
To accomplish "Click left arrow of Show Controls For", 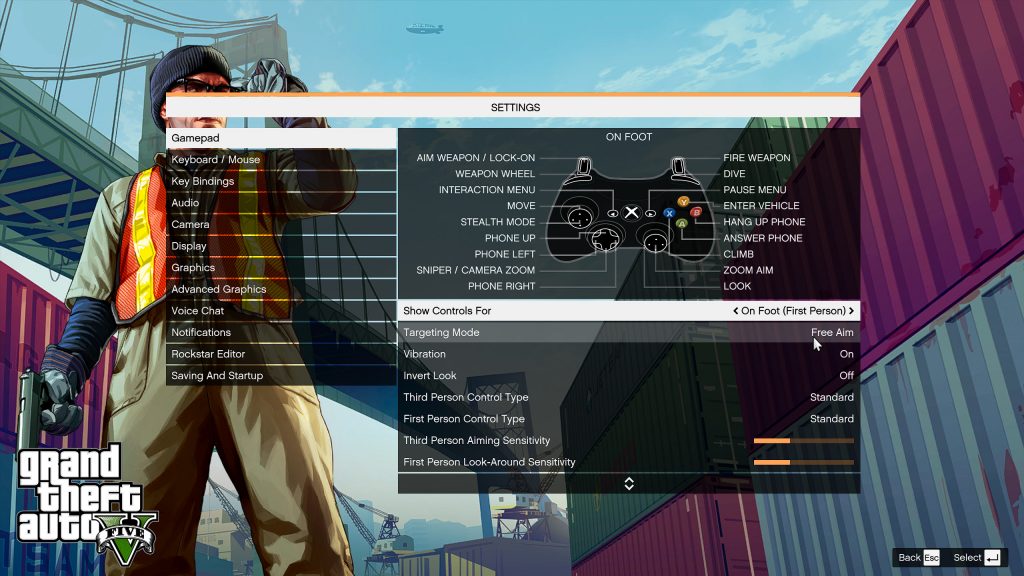I will [735, 311].
